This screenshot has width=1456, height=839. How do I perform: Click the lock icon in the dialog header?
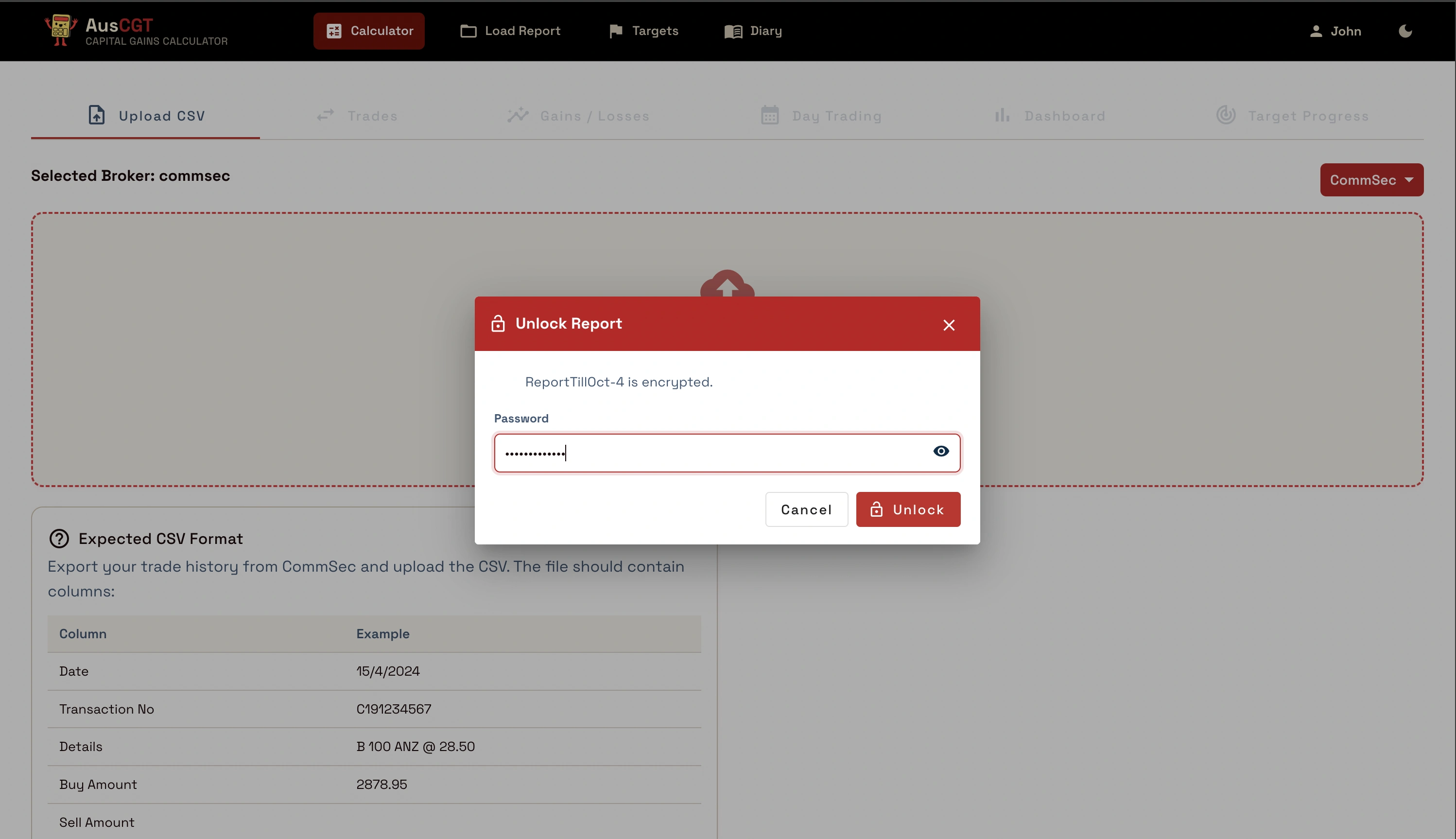tap(498, 324)
